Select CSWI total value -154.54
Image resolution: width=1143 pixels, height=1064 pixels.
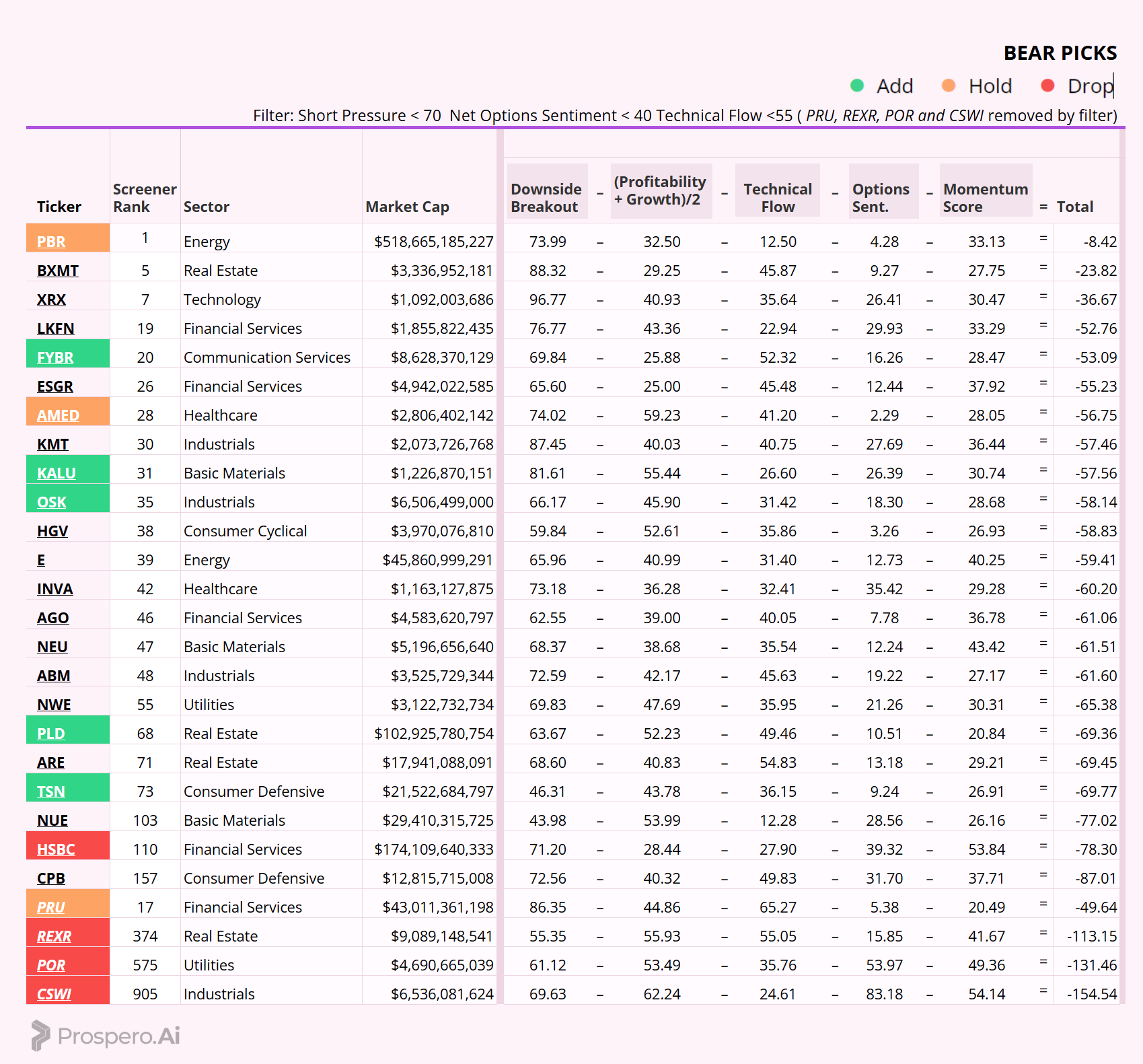(x=1092, y=994)
